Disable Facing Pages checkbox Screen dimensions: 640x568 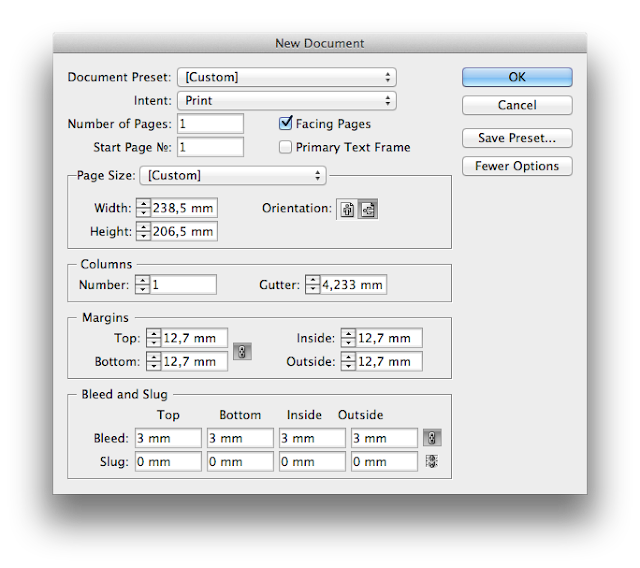point(286,124)
